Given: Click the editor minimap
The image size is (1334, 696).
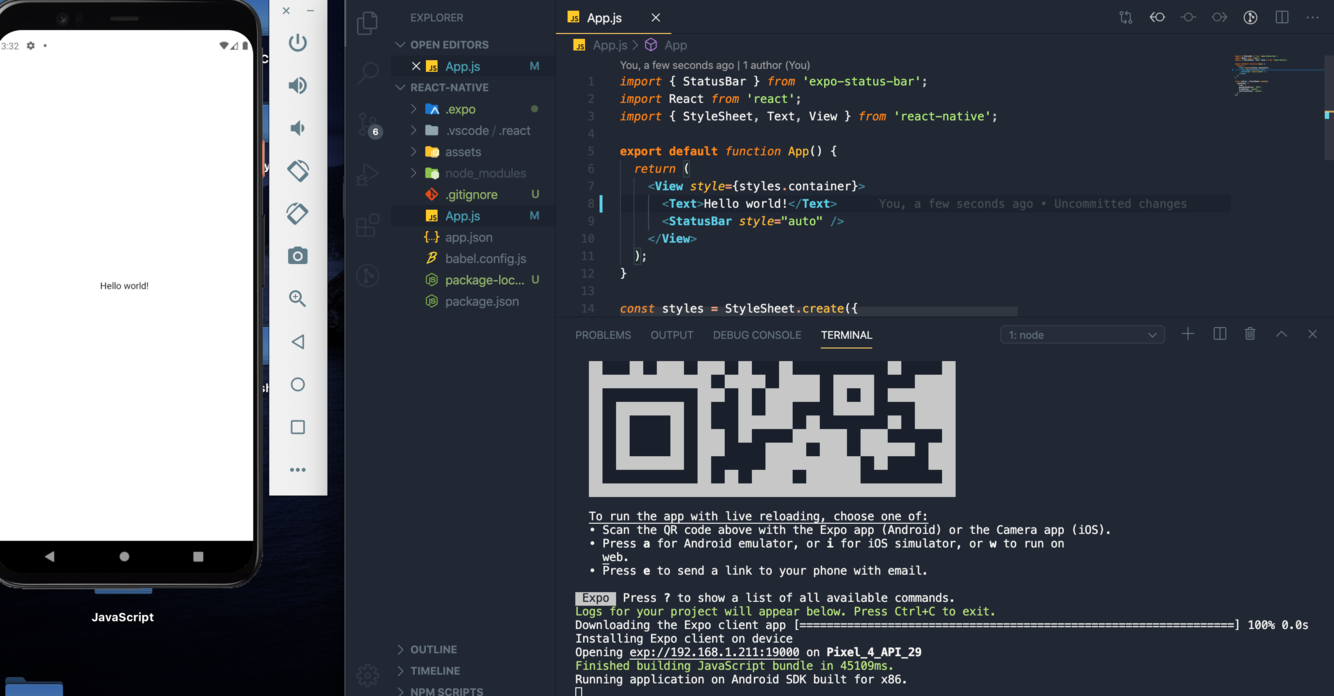Looking at the screenshot, I should click(1279, 75).
